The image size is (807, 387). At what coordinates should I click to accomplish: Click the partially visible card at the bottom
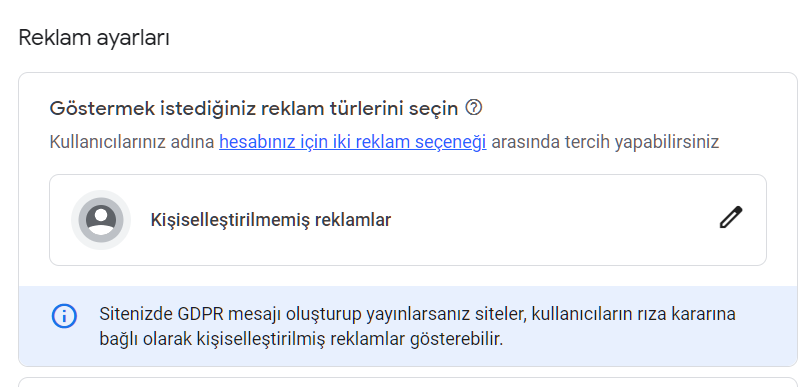408,382
